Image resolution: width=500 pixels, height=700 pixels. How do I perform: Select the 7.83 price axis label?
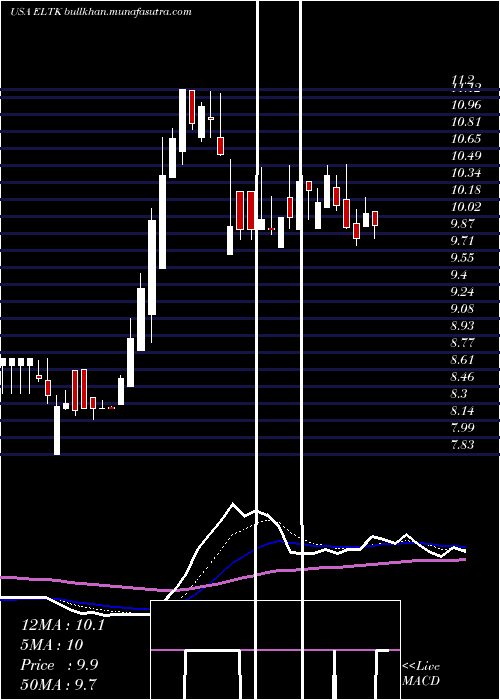[x=463, y=444]
